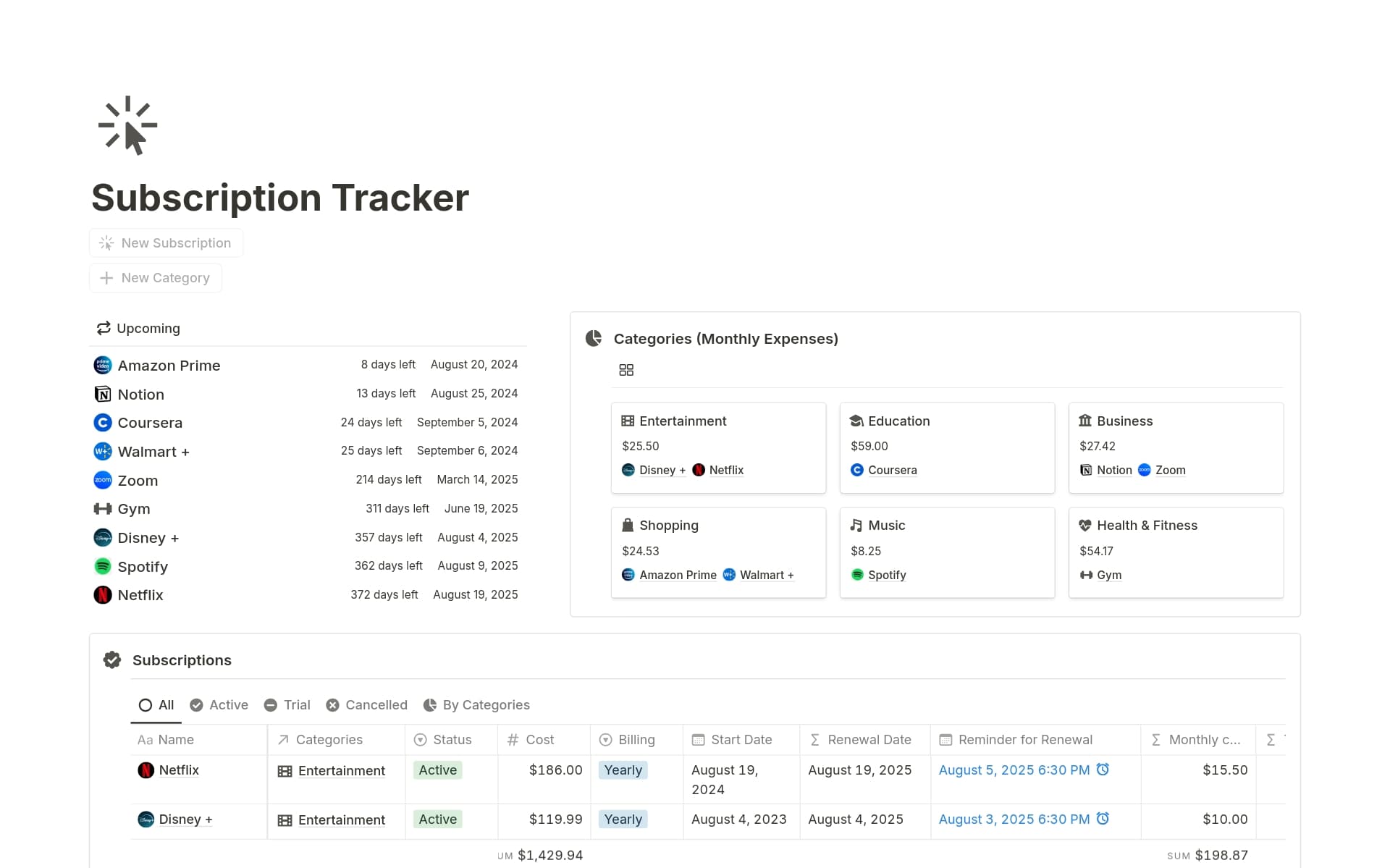The height and width of the screenshot is (868, 1390).
Task: Click the Disney + icon in table row
Action: pyautogui.click(x=146, y=819)
